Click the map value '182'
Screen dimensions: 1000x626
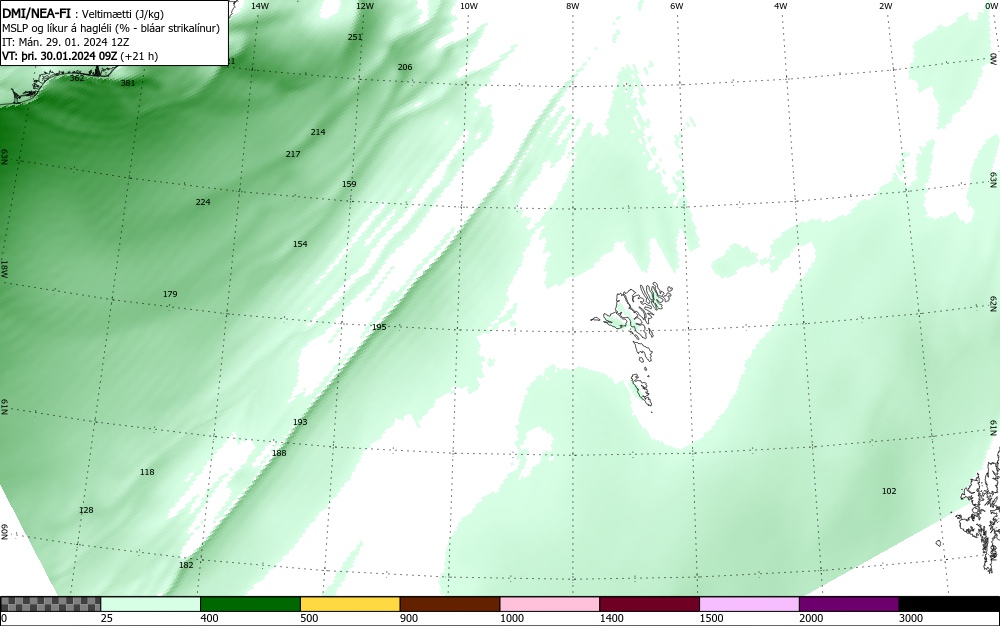pos(186,565)
